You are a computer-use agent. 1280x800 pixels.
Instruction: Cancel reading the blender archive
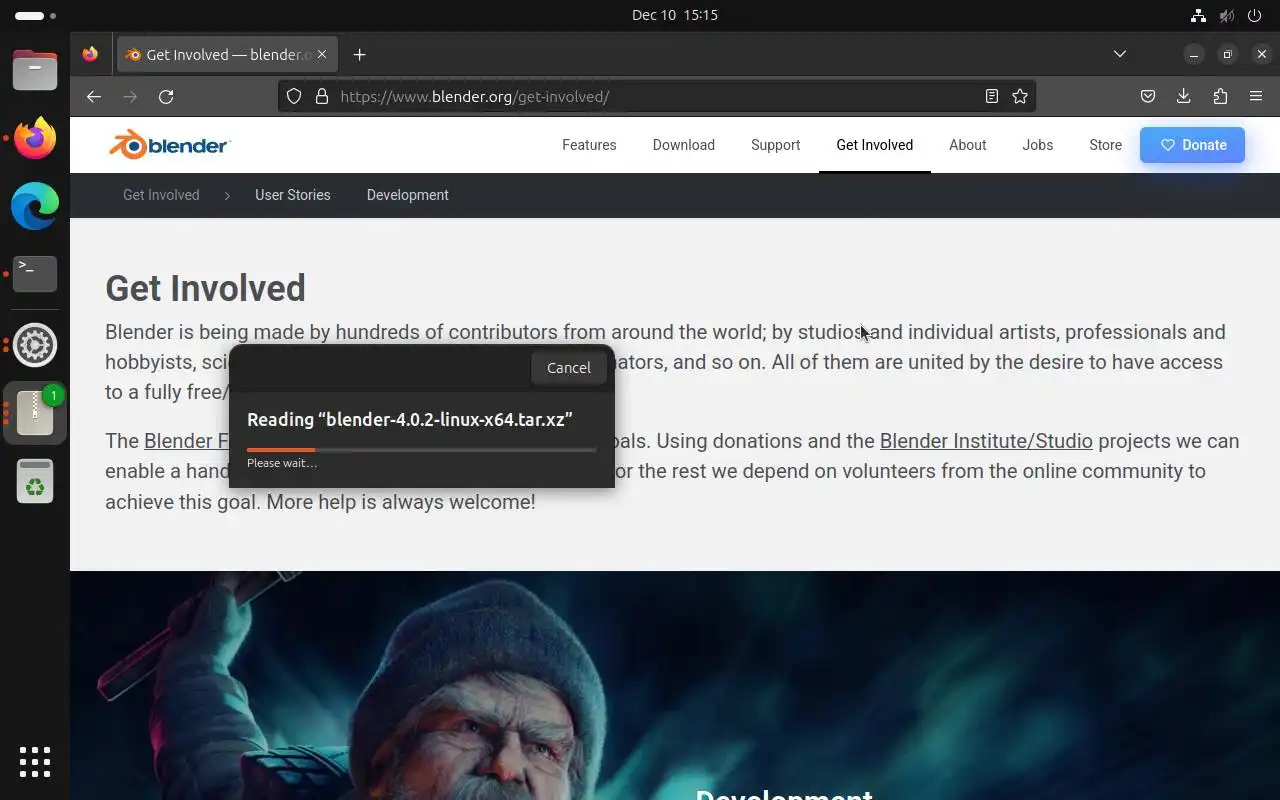coord(569,368)
